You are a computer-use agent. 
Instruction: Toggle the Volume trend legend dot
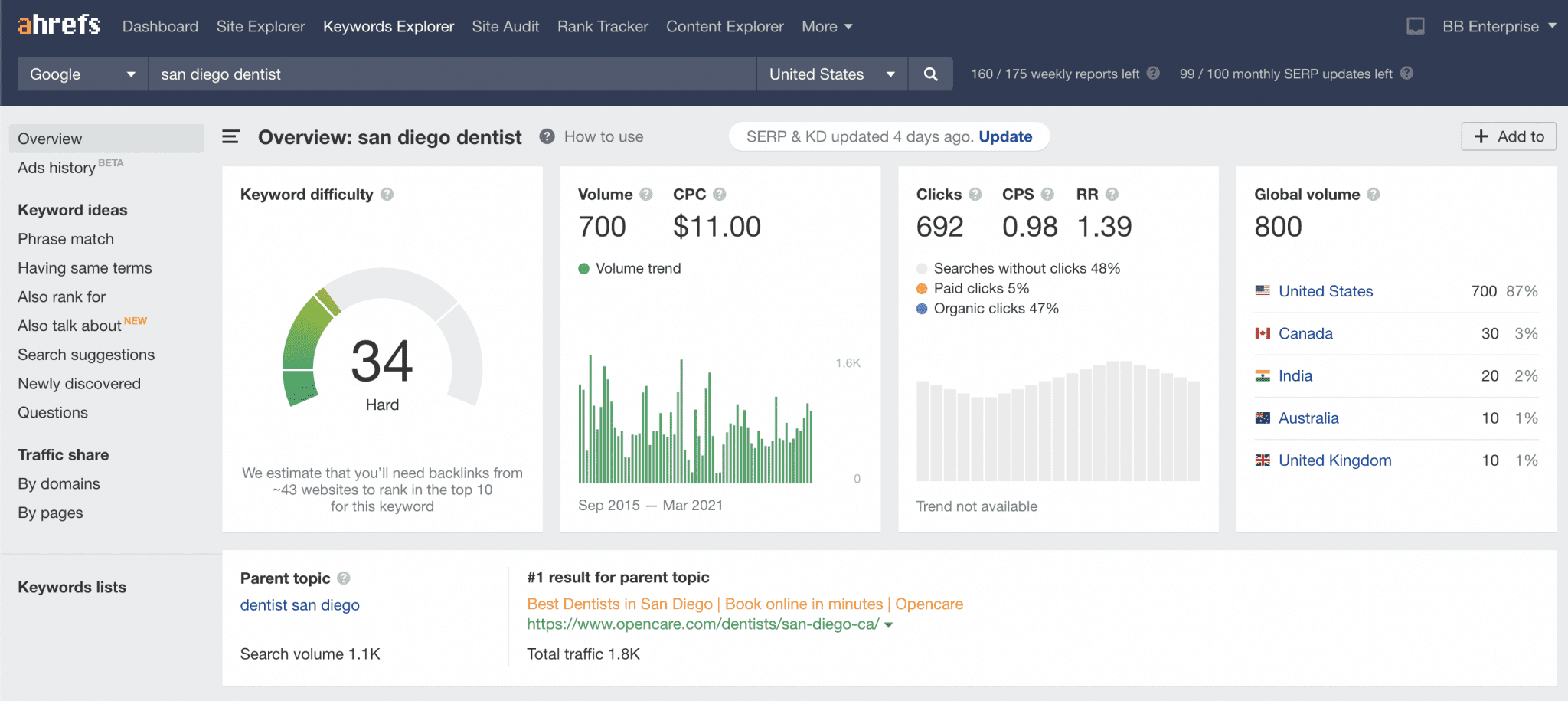[583, 269]
